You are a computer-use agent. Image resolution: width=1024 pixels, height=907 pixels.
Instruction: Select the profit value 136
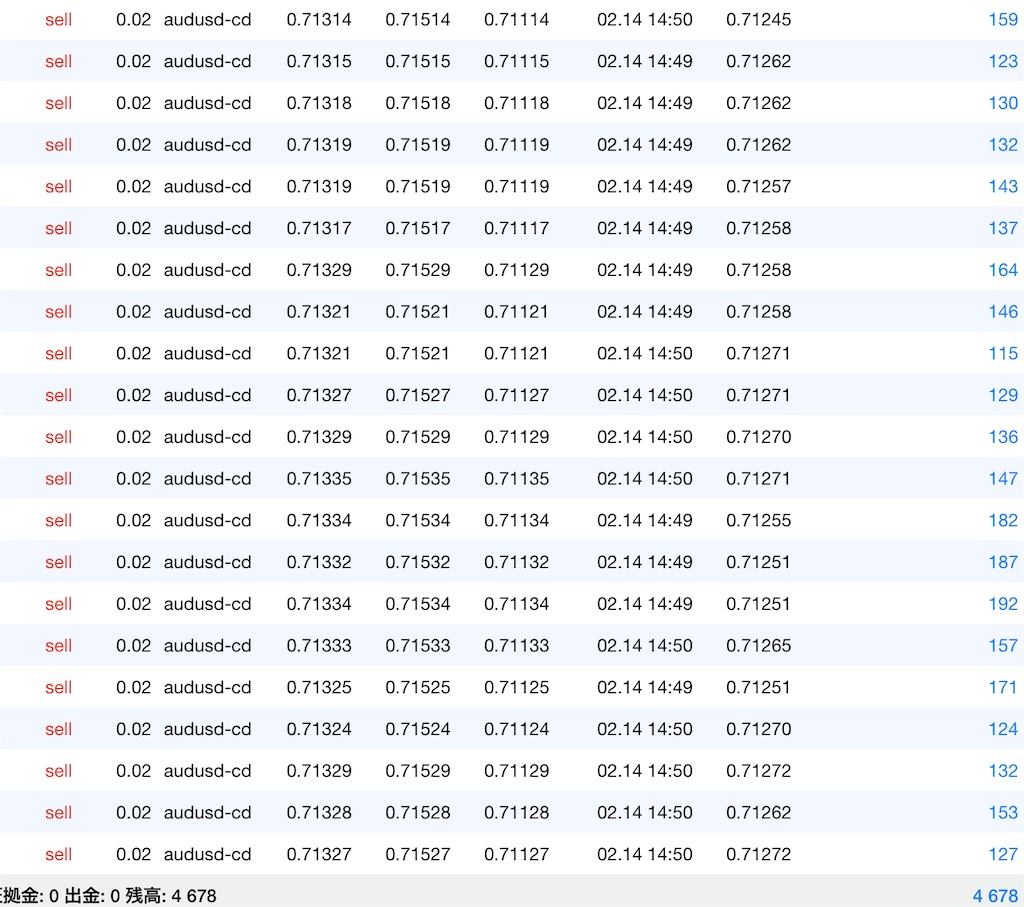click(1003, 438)
